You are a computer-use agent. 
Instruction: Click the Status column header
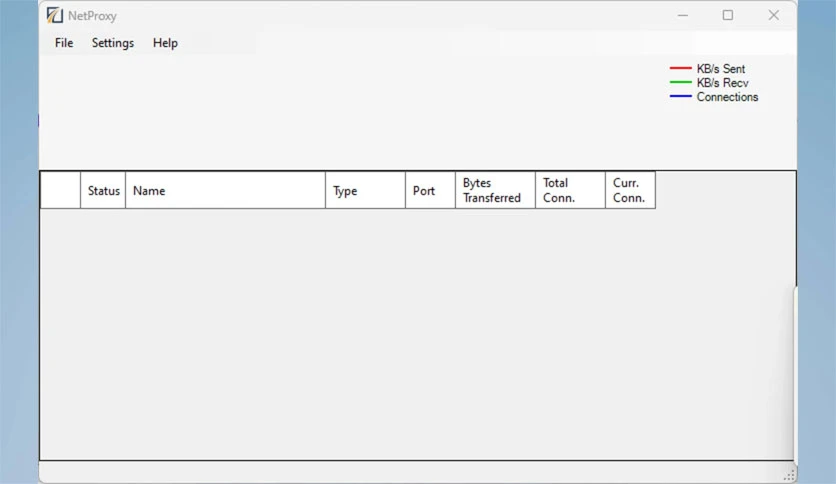coord(103,190)
